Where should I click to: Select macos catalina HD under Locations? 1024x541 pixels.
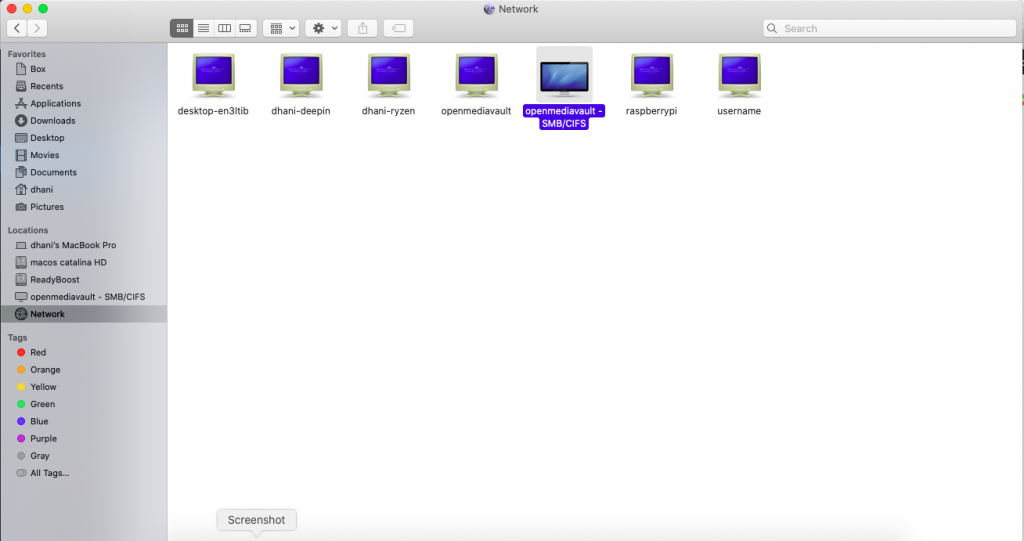[84, 262]
